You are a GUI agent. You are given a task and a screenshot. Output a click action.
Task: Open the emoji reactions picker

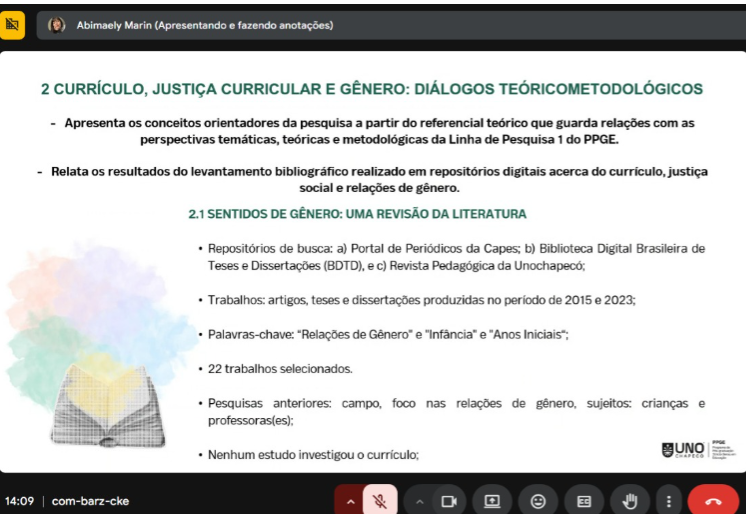(x=539, y=500)
